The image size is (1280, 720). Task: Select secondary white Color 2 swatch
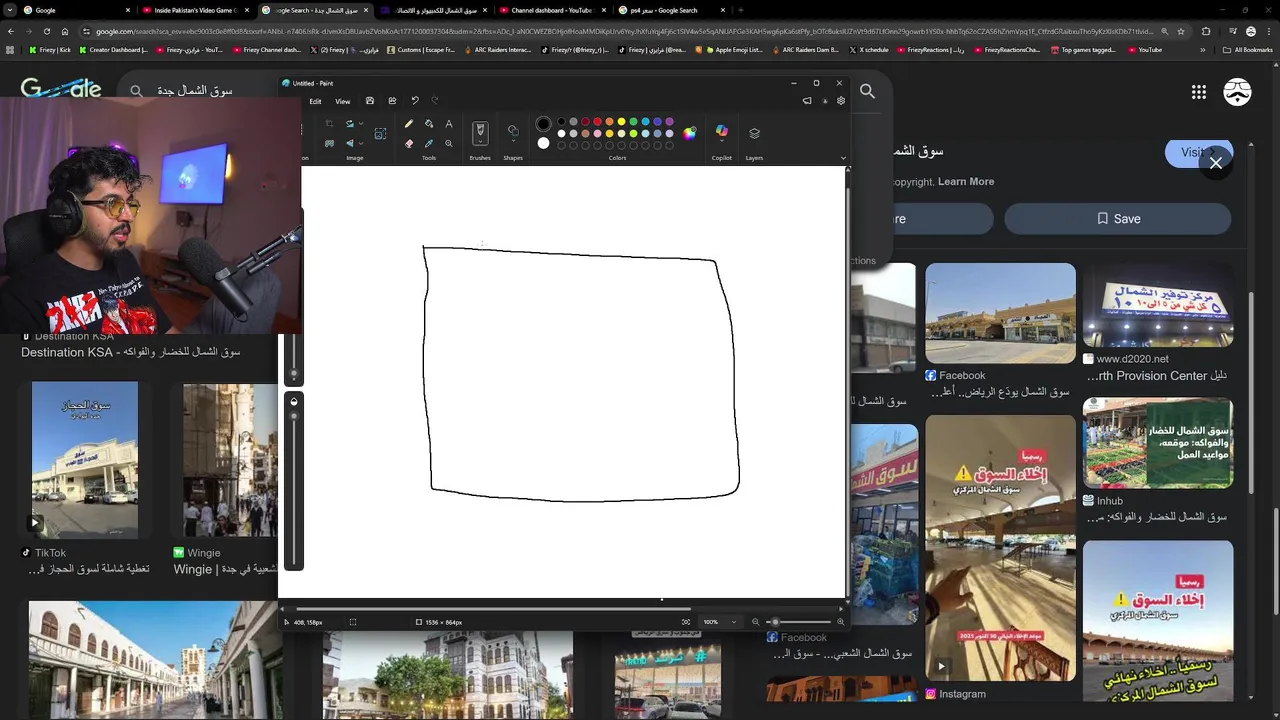point(543,143)
